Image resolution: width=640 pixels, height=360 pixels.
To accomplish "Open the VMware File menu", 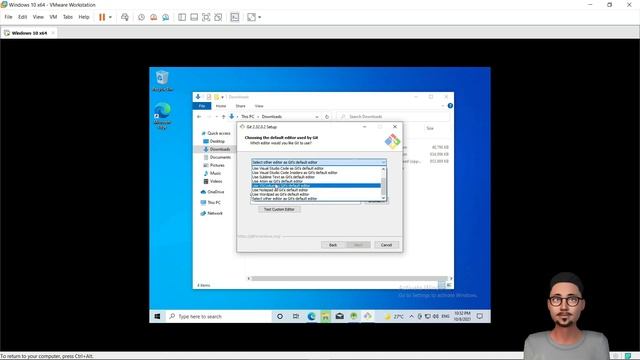I will coord(9,17).
